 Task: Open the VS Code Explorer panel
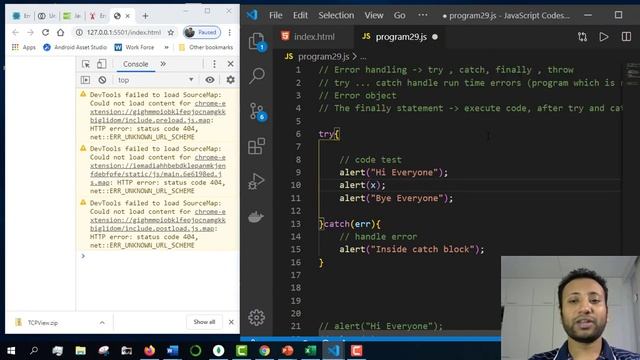[x=257, y=41]
